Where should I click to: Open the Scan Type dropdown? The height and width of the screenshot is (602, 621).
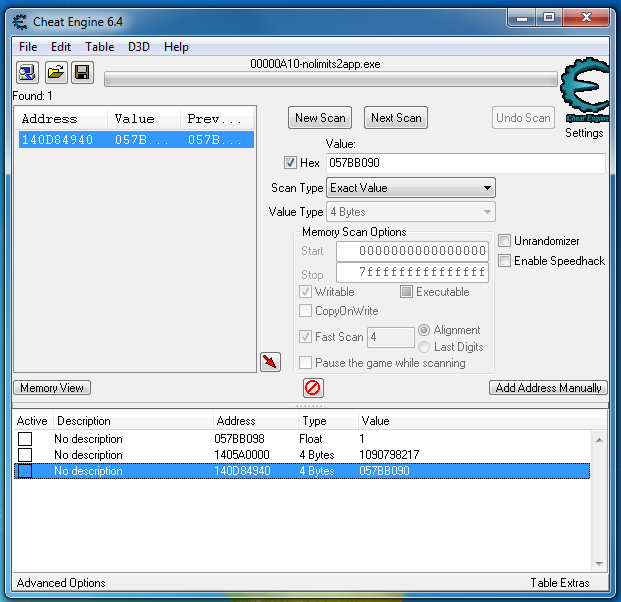coord(411,188)
